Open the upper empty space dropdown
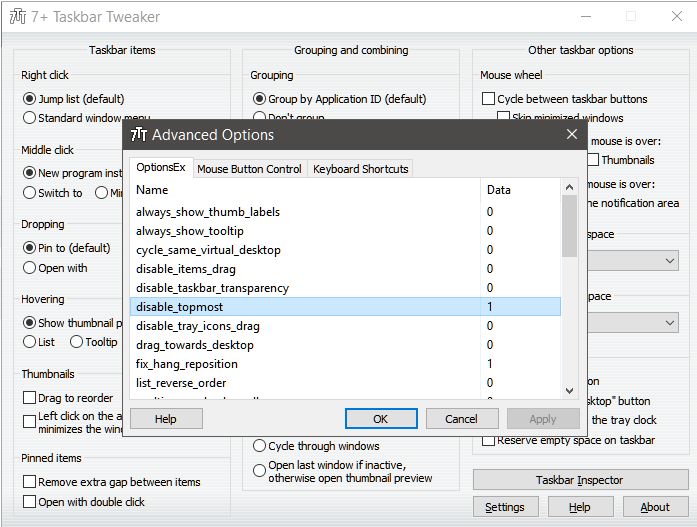The width and height of the screenshot is (697, 527). (x=633, y=260)
